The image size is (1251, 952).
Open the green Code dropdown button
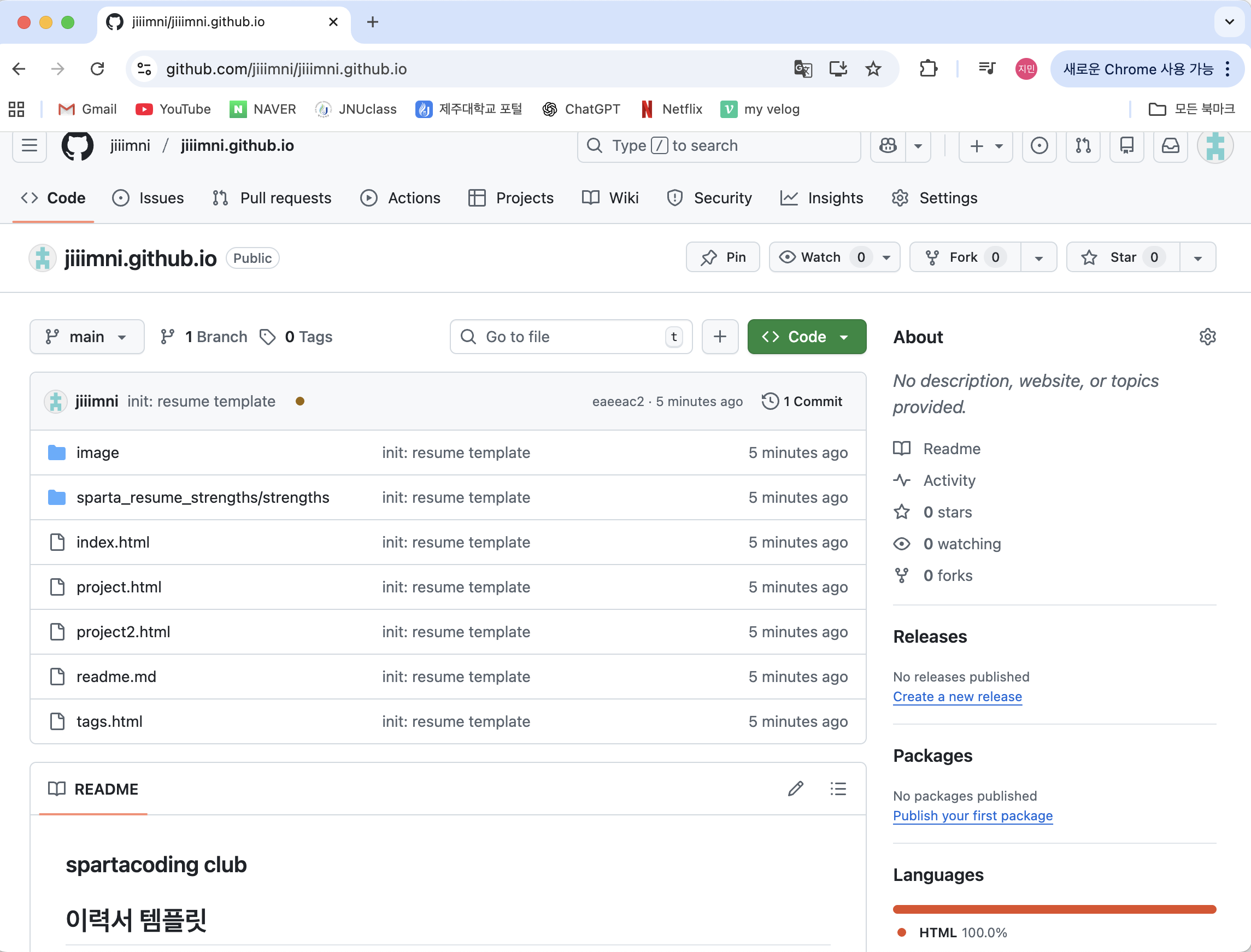coord(806,337)
